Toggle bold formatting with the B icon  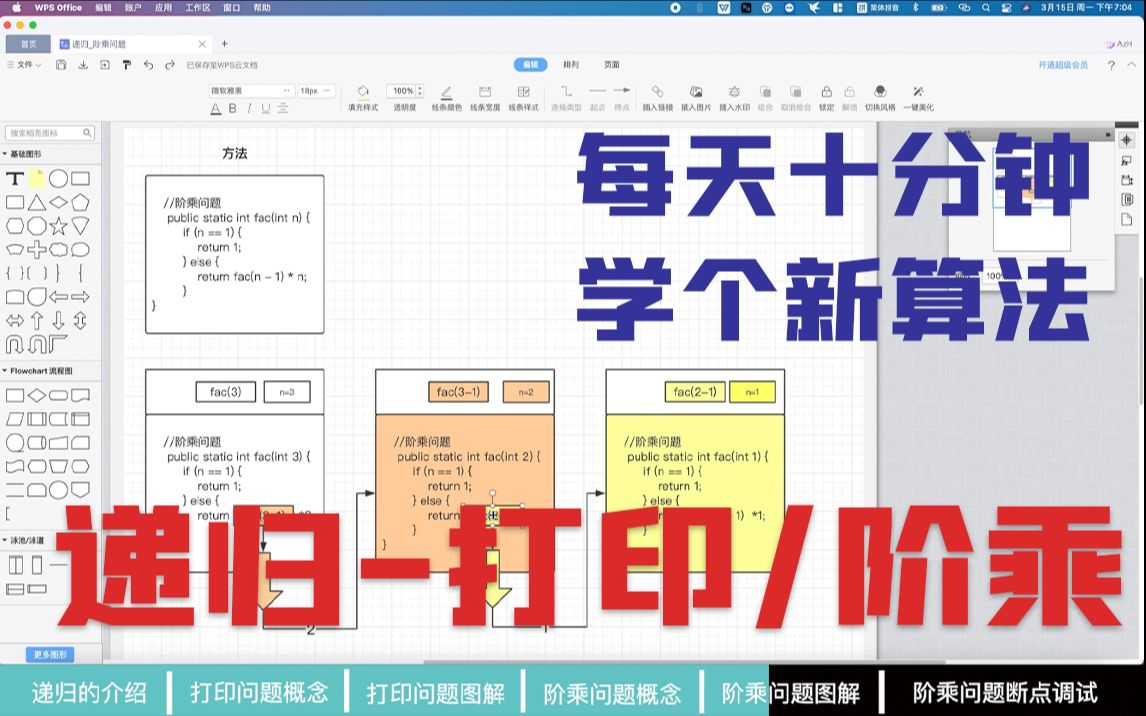click(x=233, y=107)
